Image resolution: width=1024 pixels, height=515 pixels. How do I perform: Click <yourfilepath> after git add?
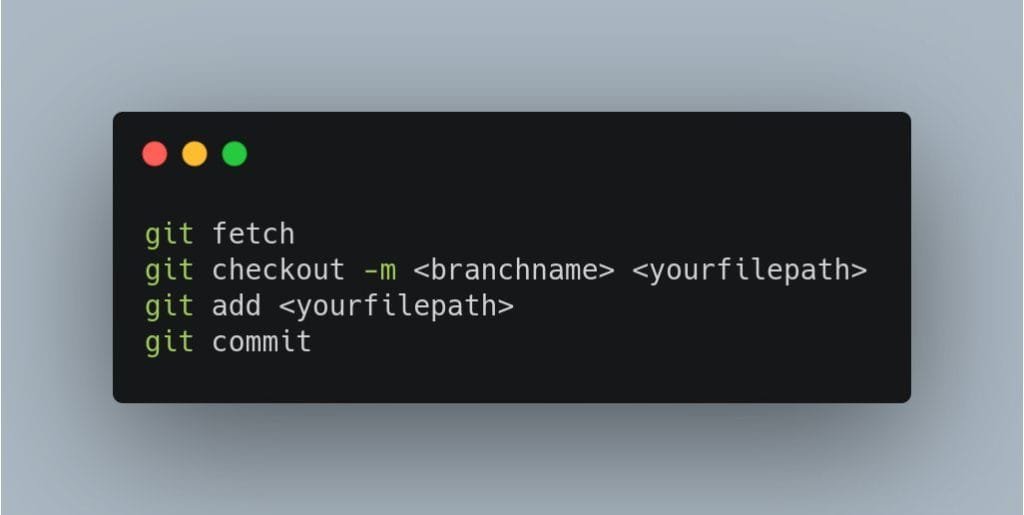point(396,307)
